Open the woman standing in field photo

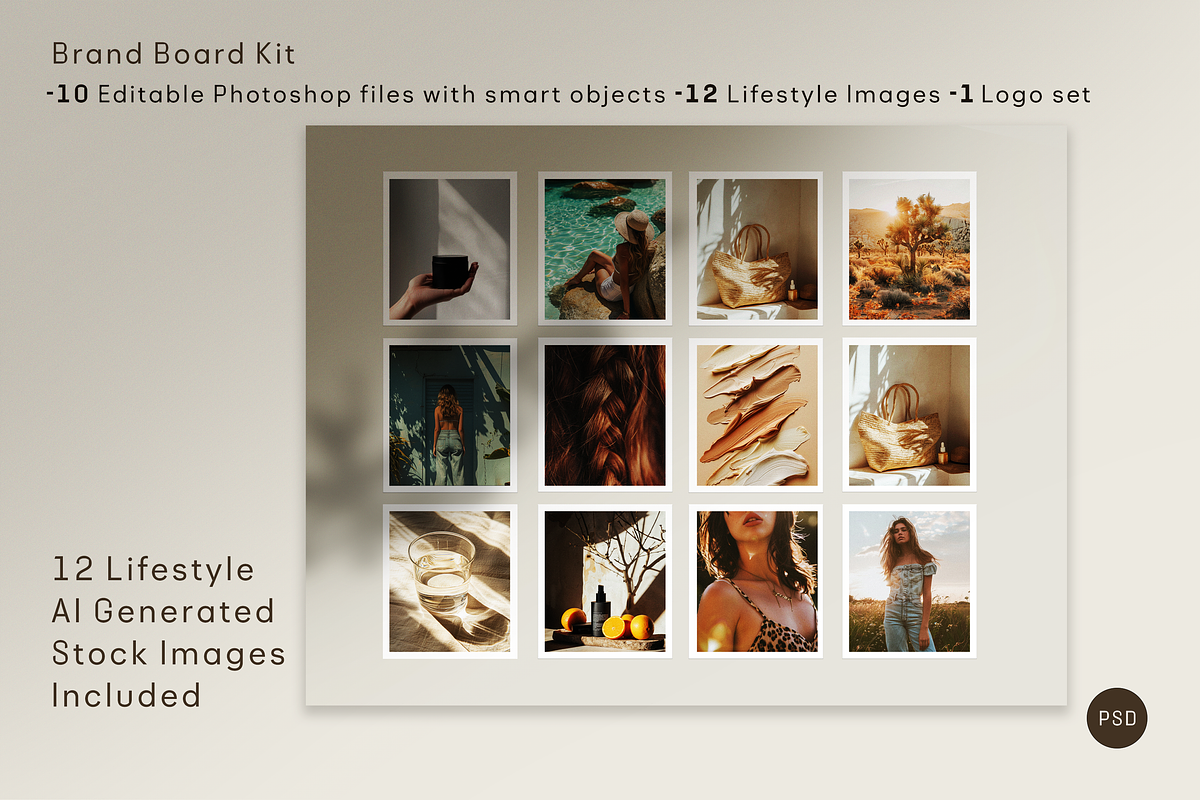click(x=909, y=582)
